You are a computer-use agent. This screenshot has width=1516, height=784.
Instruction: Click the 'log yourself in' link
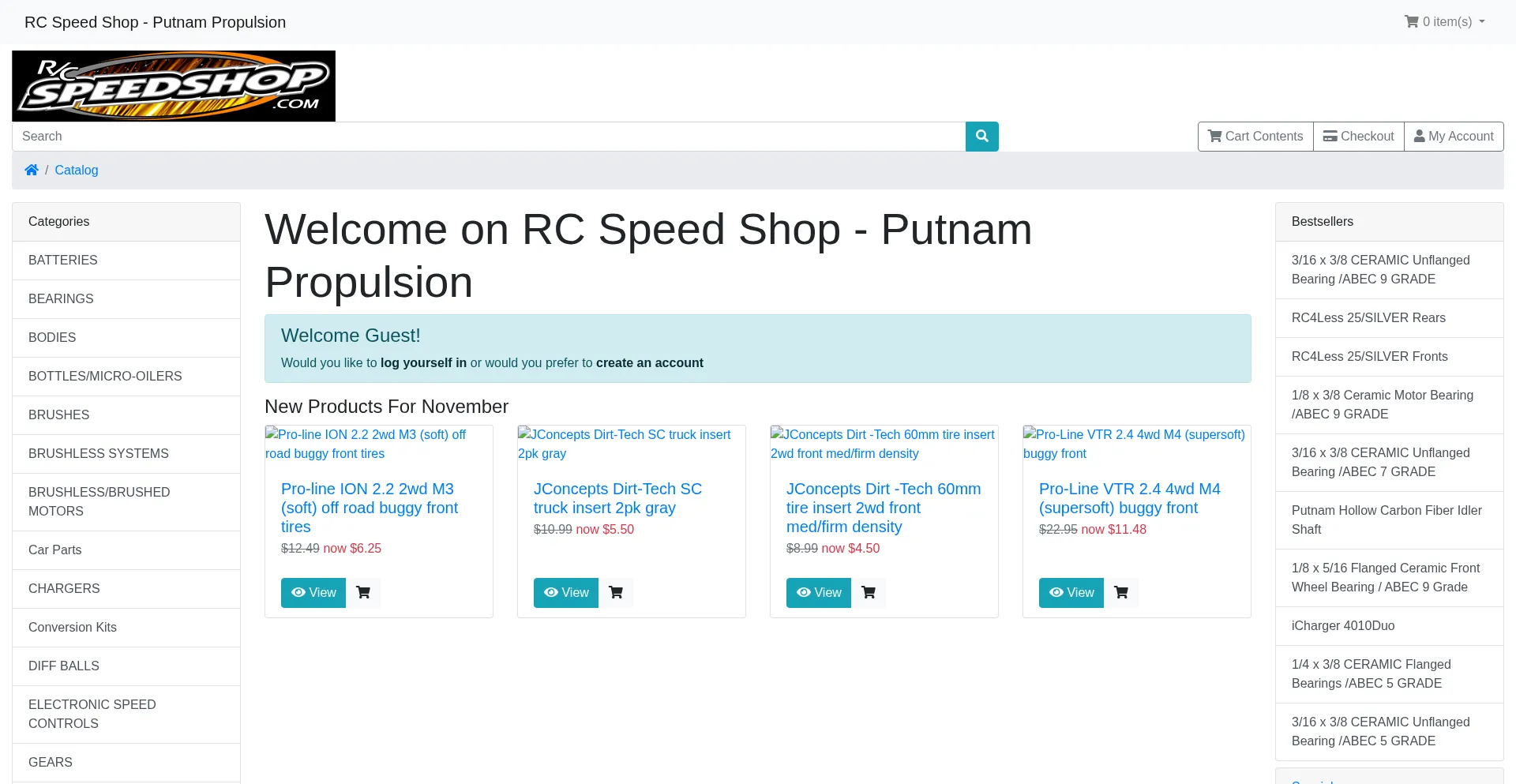tap(423, 362)
